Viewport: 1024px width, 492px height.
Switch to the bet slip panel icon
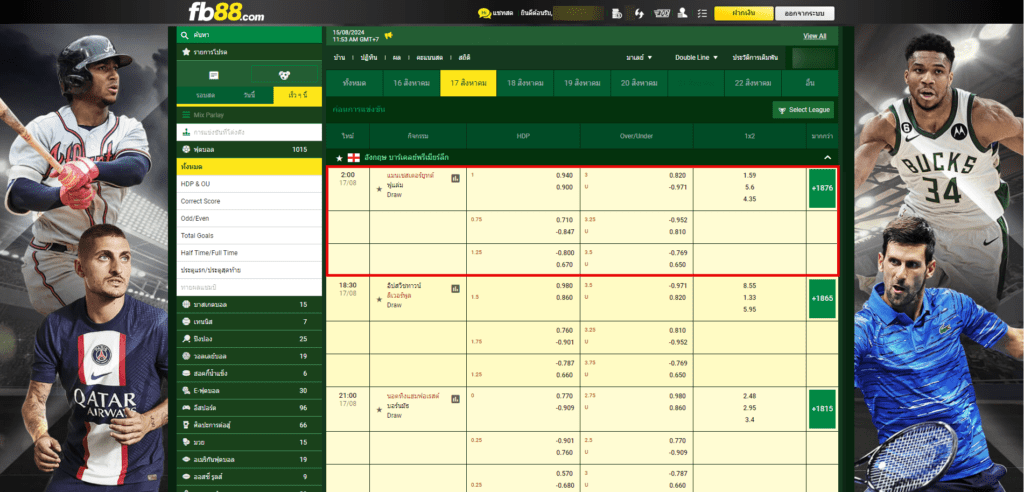(214, 75)
